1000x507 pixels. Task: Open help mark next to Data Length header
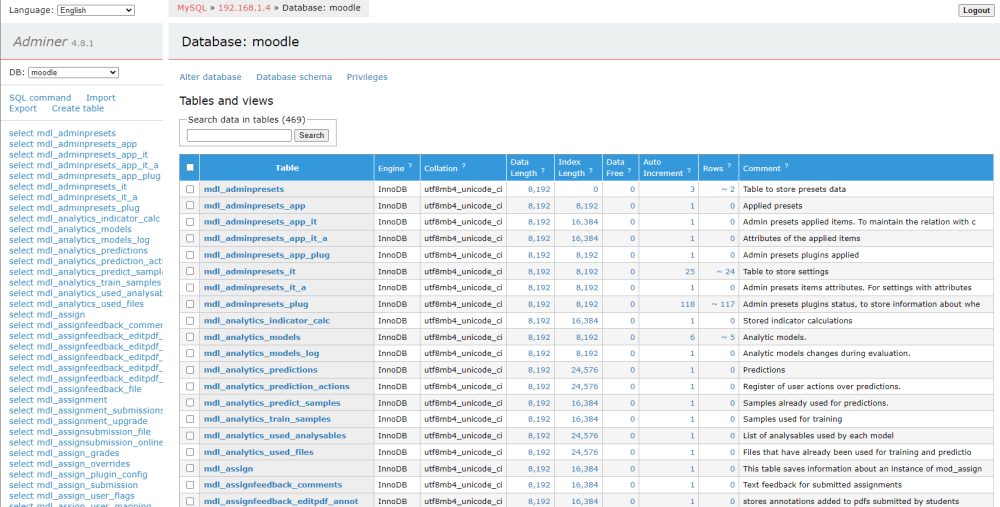click(x=543, y=170)
